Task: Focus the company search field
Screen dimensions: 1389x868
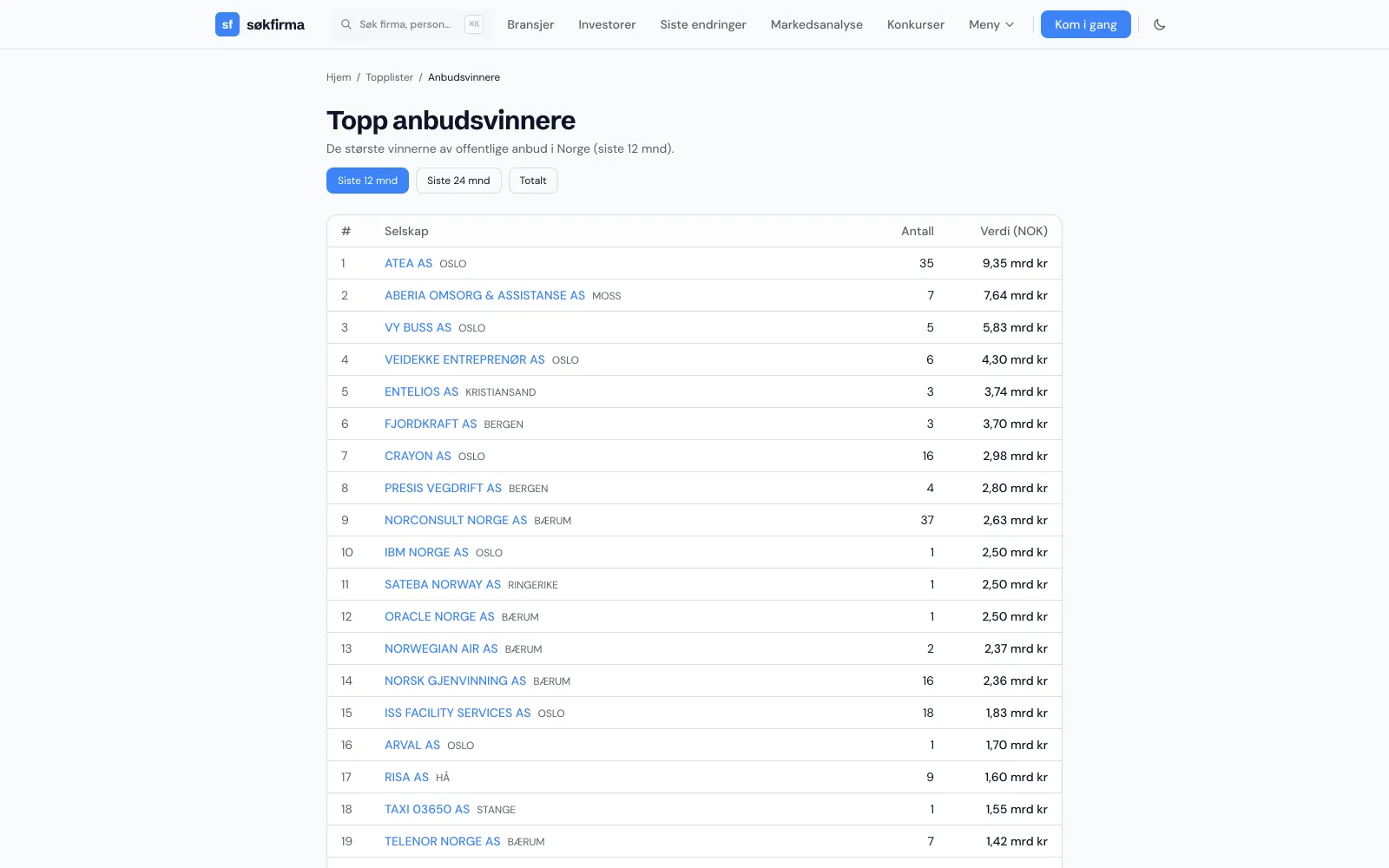Action: (411, 24)
